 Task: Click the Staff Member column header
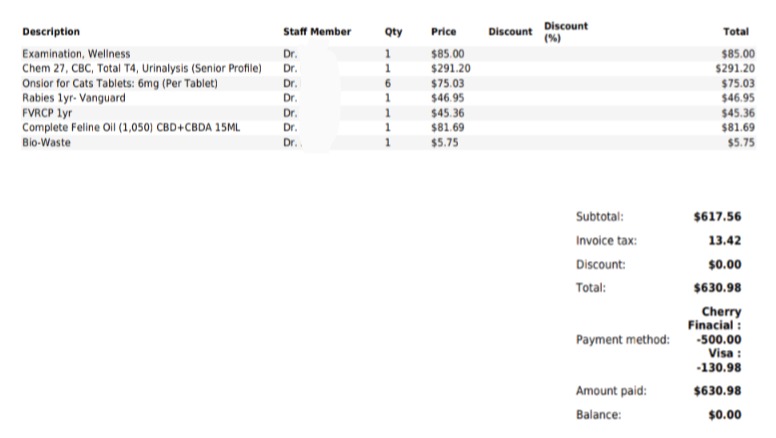(x=317, y=32)
